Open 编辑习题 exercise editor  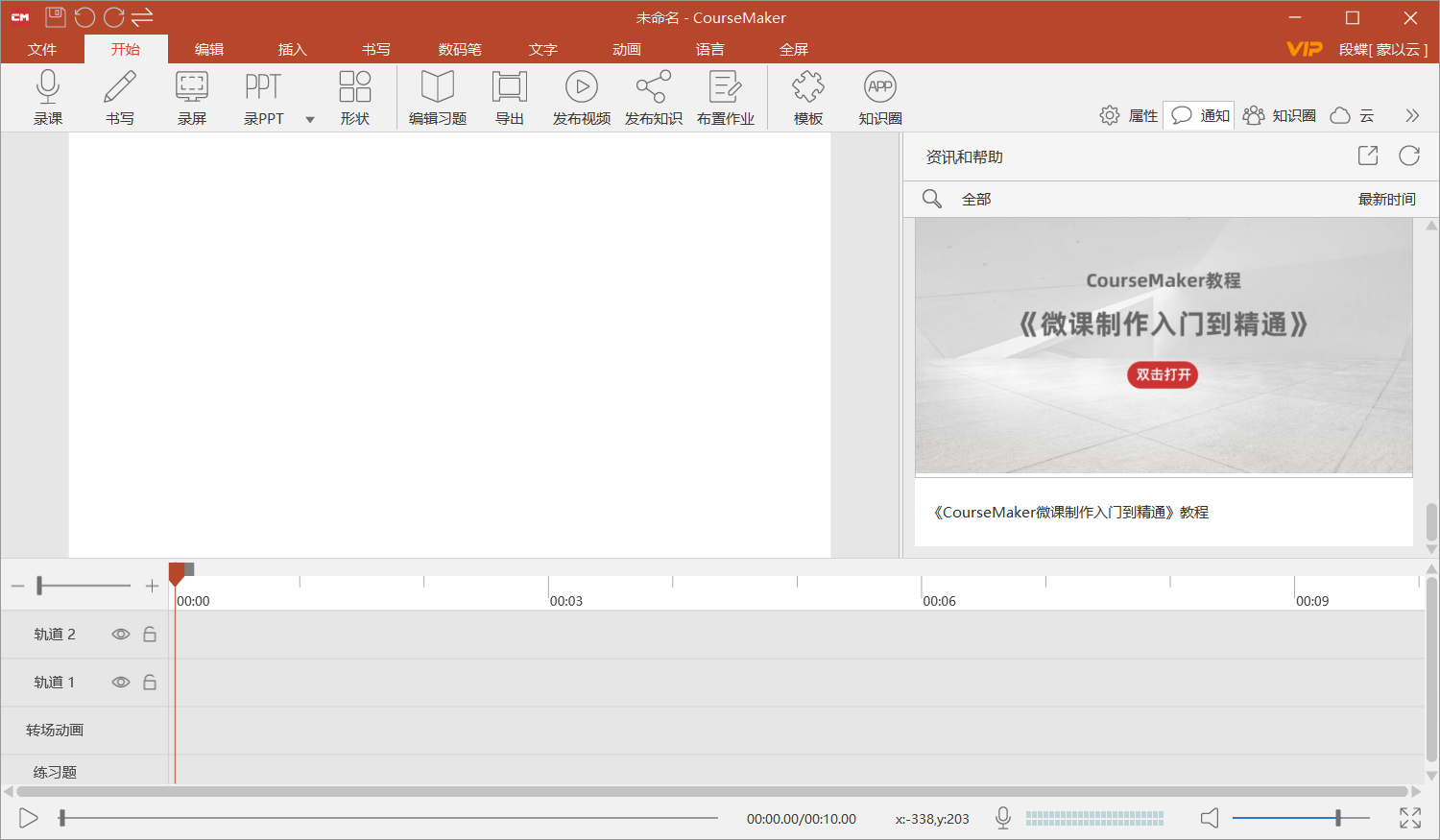(x=438, y=97)
